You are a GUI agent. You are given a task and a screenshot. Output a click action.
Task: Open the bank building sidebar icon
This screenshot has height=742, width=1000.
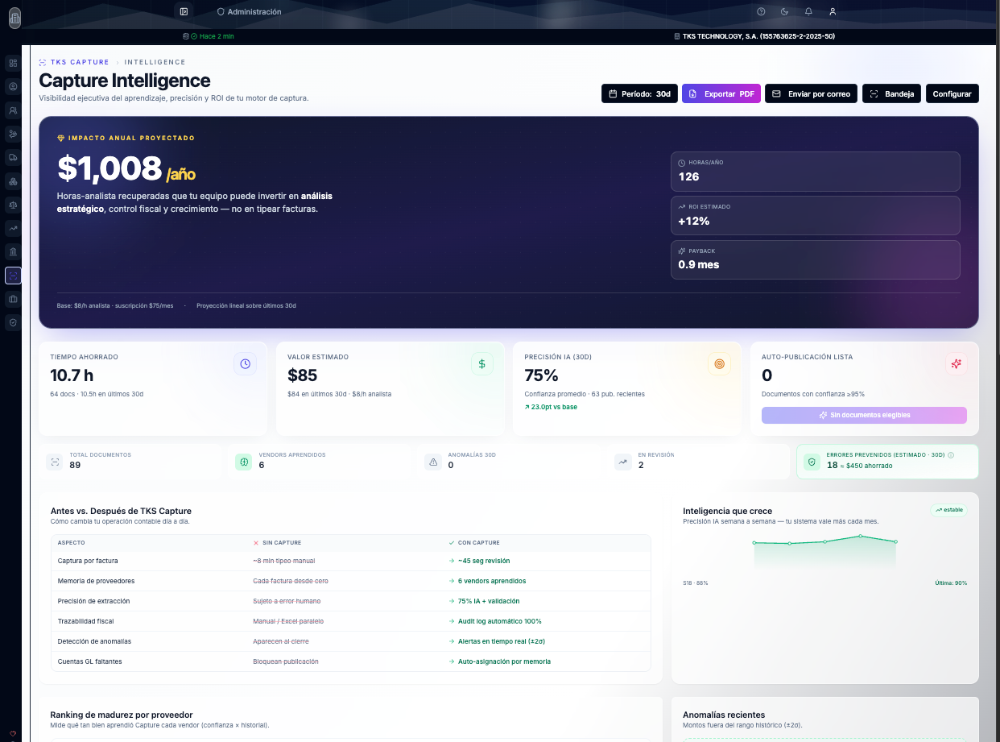click(x=13, y=252)
